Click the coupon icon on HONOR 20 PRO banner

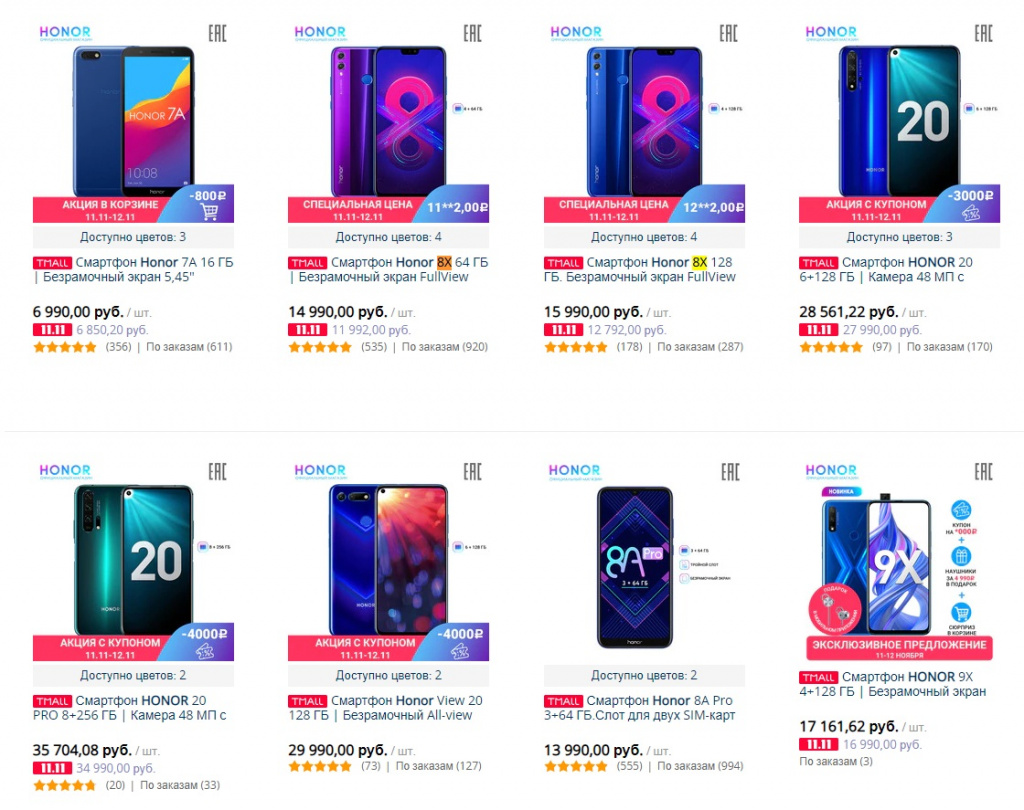[x=208, y=652]
